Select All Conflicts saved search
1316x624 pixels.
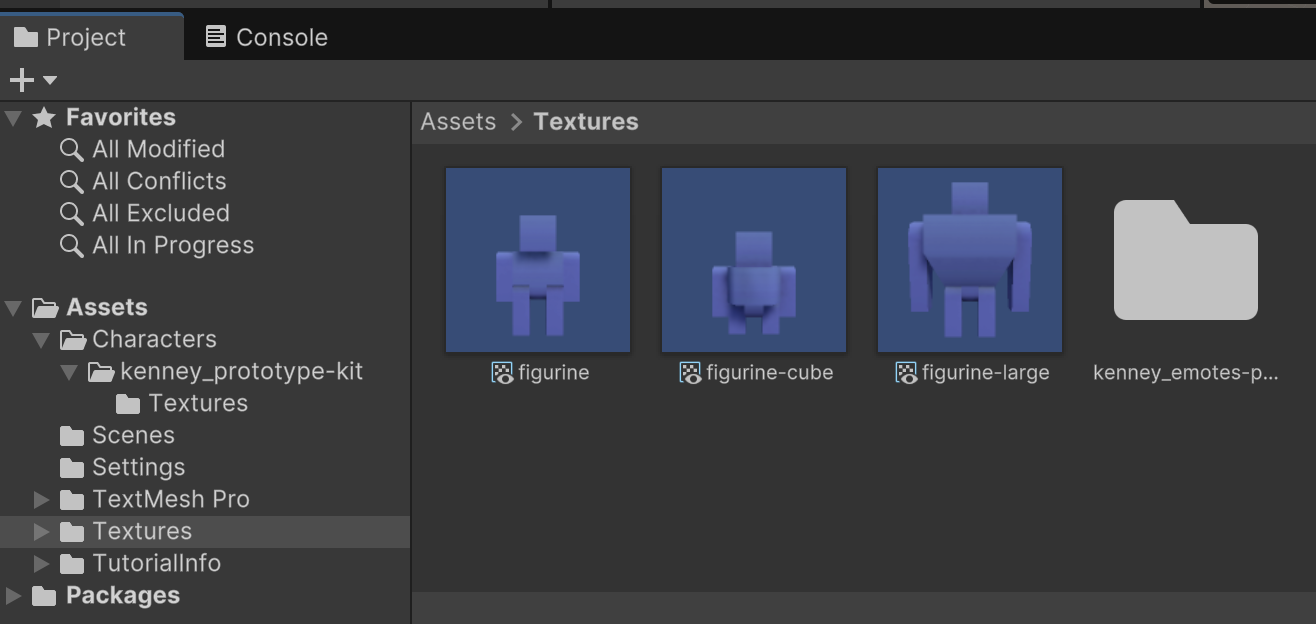click(158, 181)
